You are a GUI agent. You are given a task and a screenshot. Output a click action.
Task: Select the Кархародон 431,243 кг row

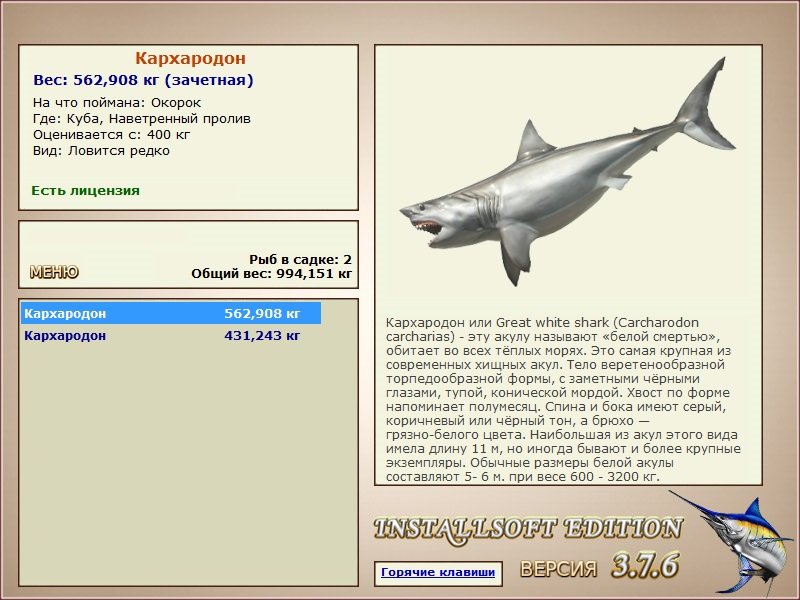coord(171,336)
